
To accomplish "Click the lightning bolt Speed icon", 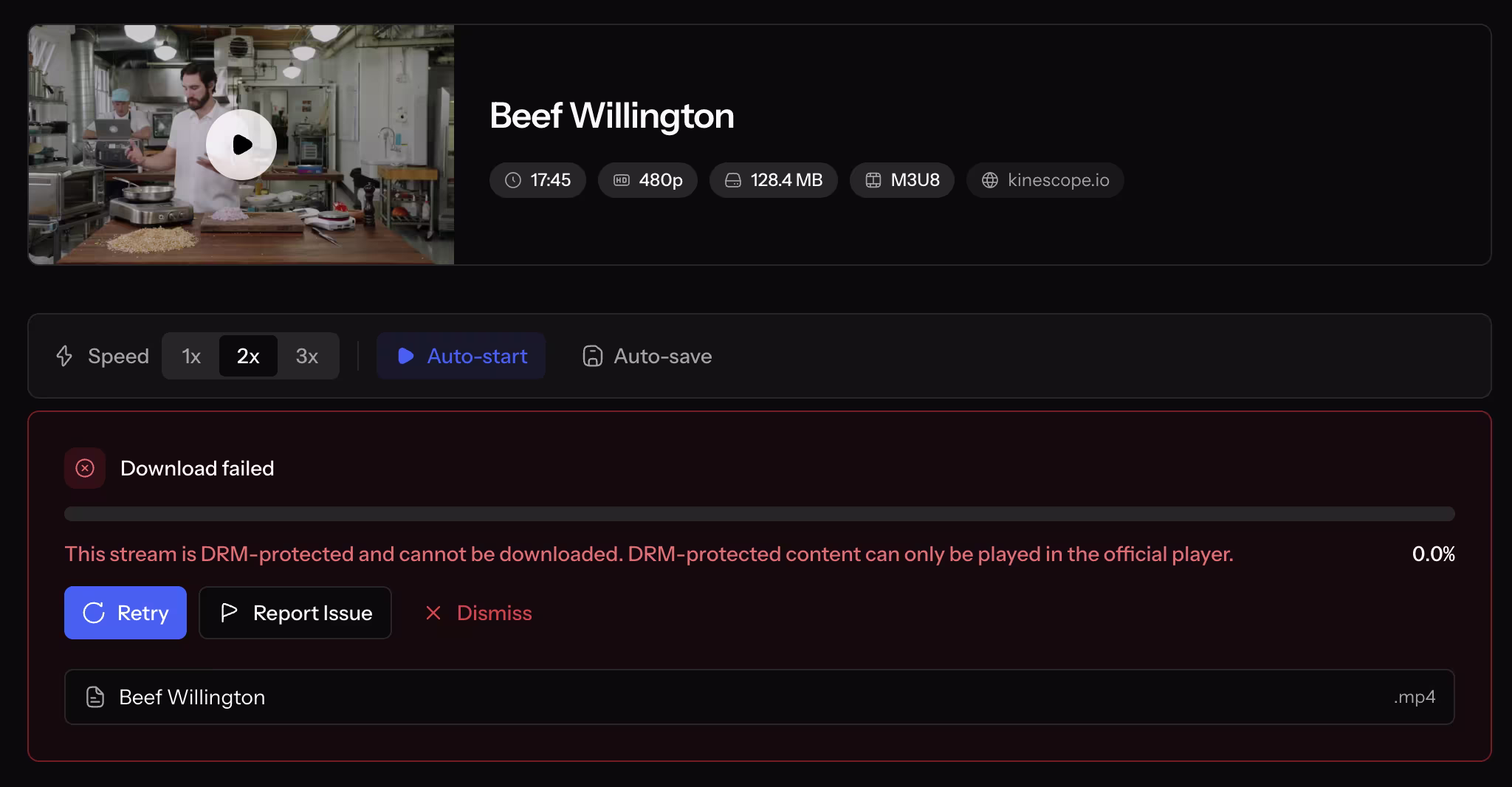I will tap(64, 356).
